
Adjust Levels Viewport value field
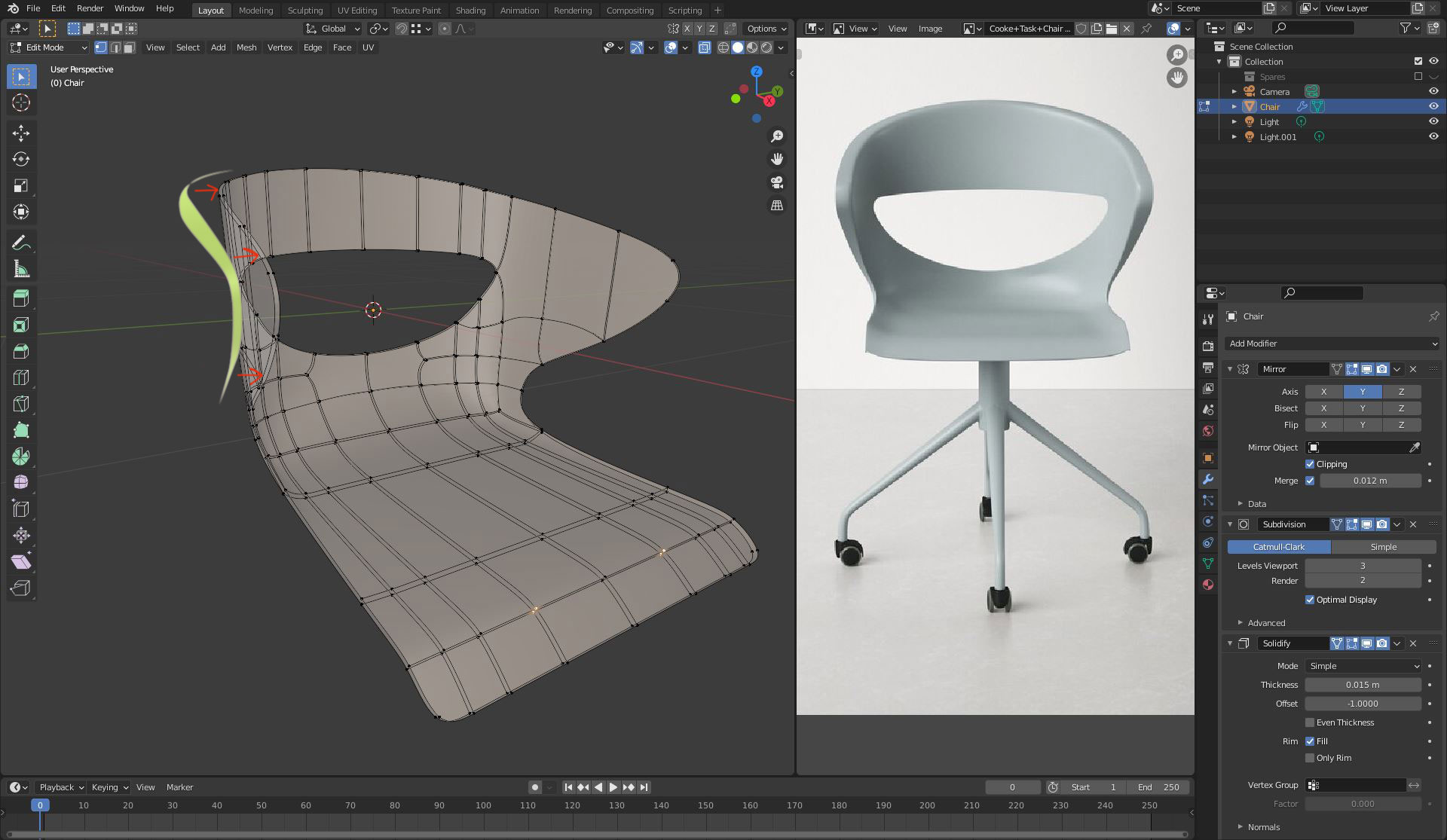(1363, 566)
